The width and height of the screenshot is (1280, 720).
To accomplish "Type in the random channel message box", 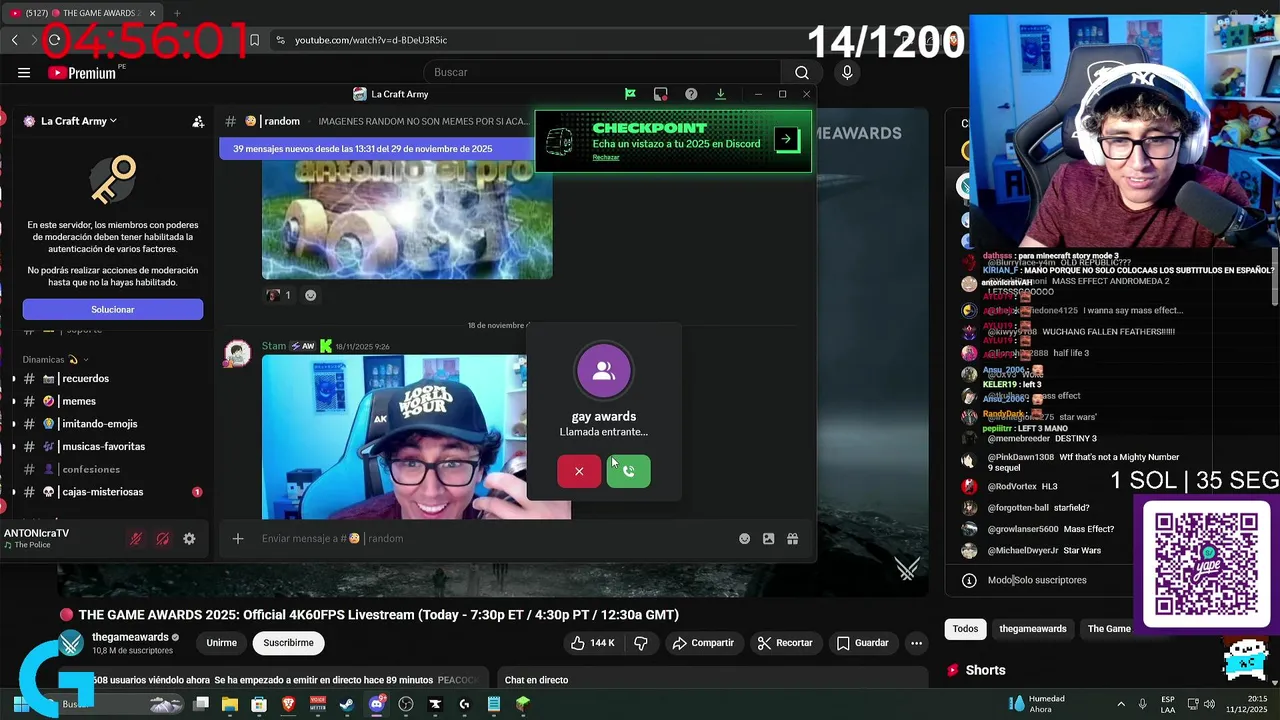I will (x=495, y=539).
